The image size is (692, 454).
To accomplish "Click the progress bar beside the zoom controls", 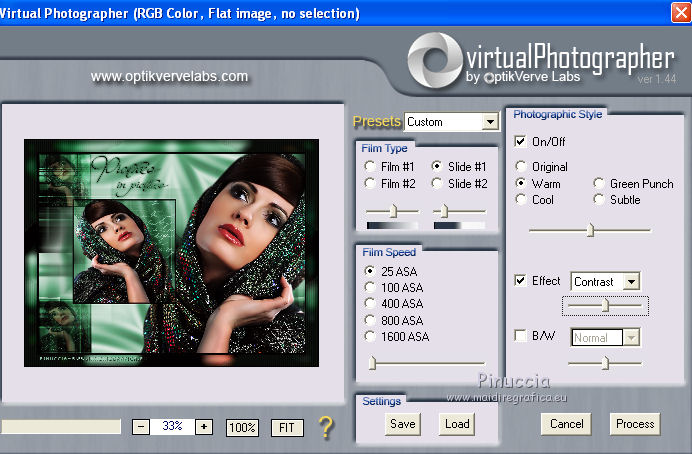I will [61, 427].
